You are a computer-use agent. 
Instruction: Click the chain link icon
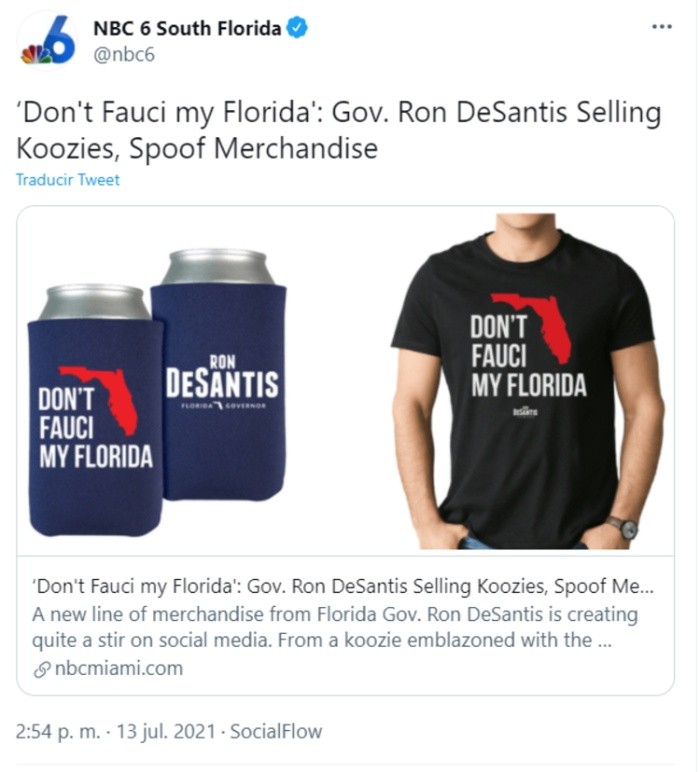[x=42, y=669]
